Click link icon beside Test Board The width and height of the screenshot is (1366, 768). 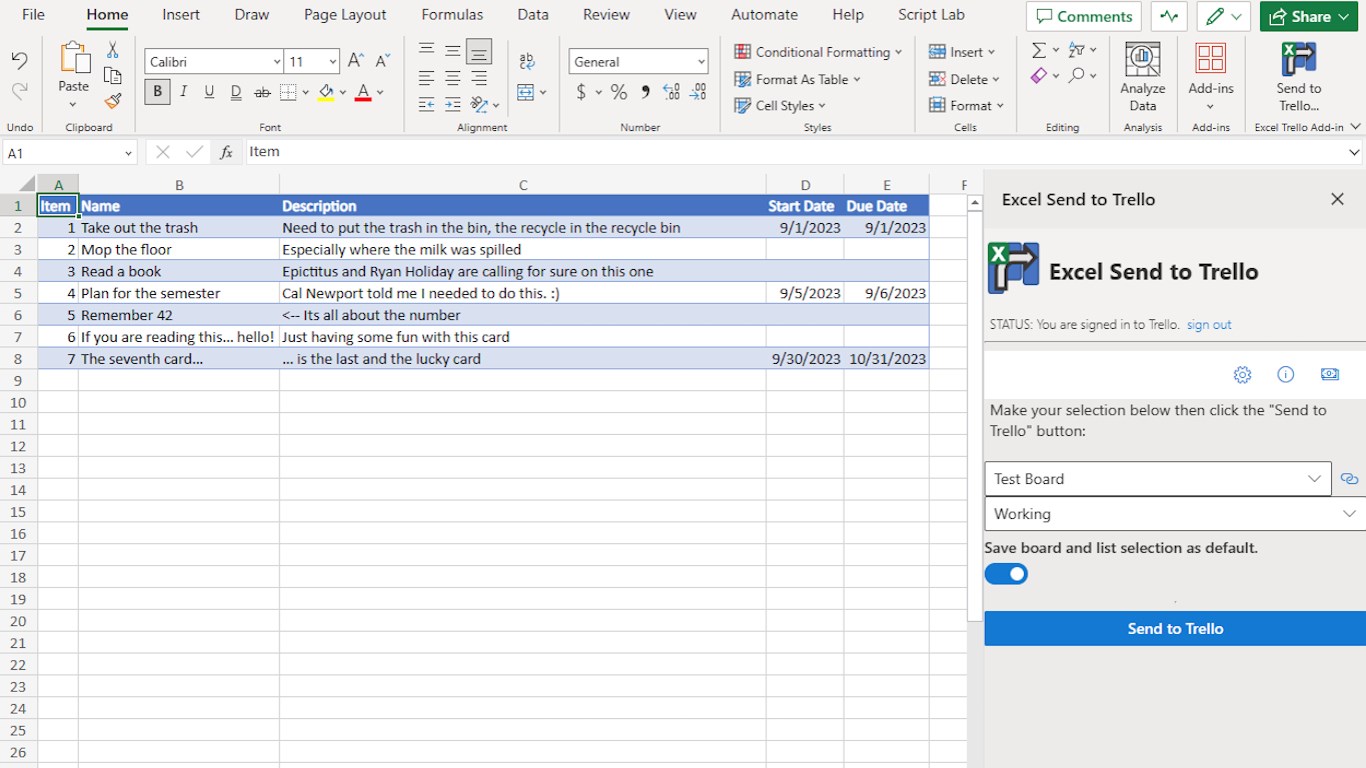1349,479
